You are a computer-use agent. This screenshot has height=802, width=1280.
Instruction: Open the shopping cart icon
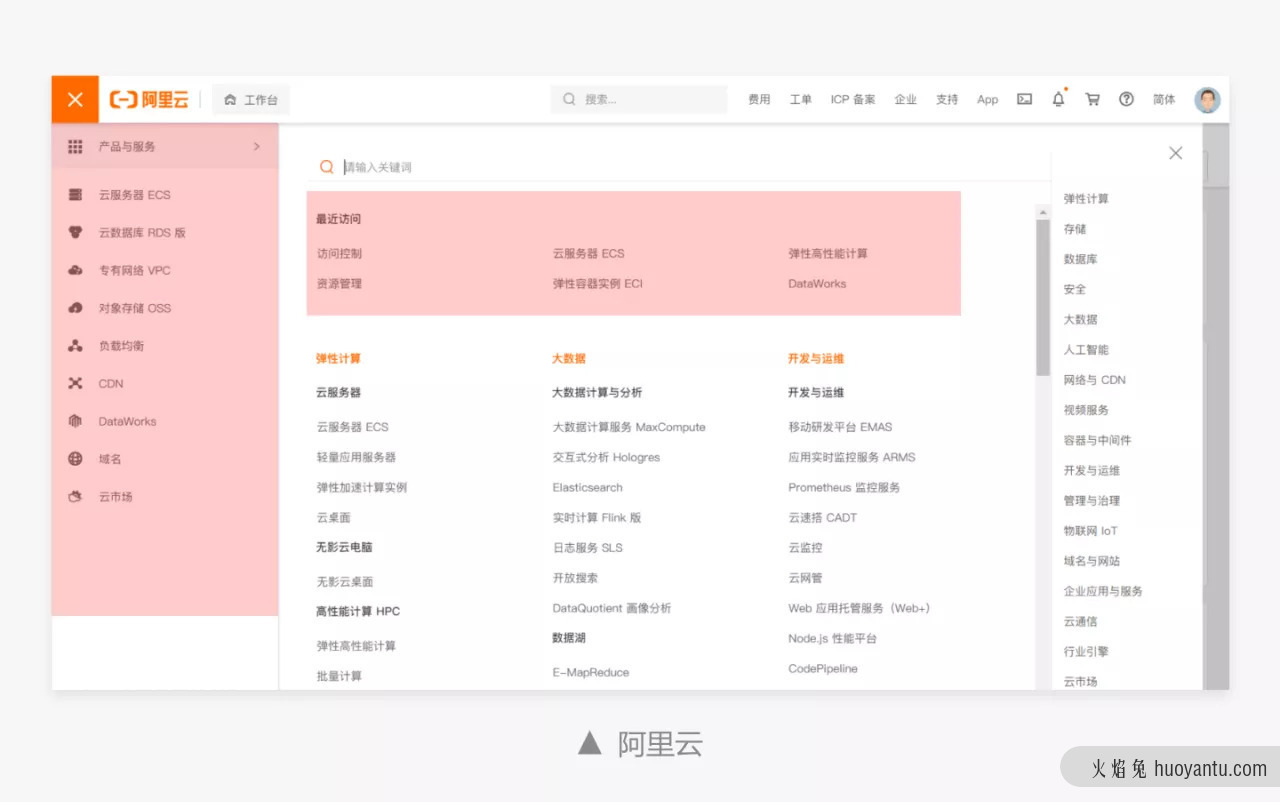pyautogui.click(x=1092, y=99)
